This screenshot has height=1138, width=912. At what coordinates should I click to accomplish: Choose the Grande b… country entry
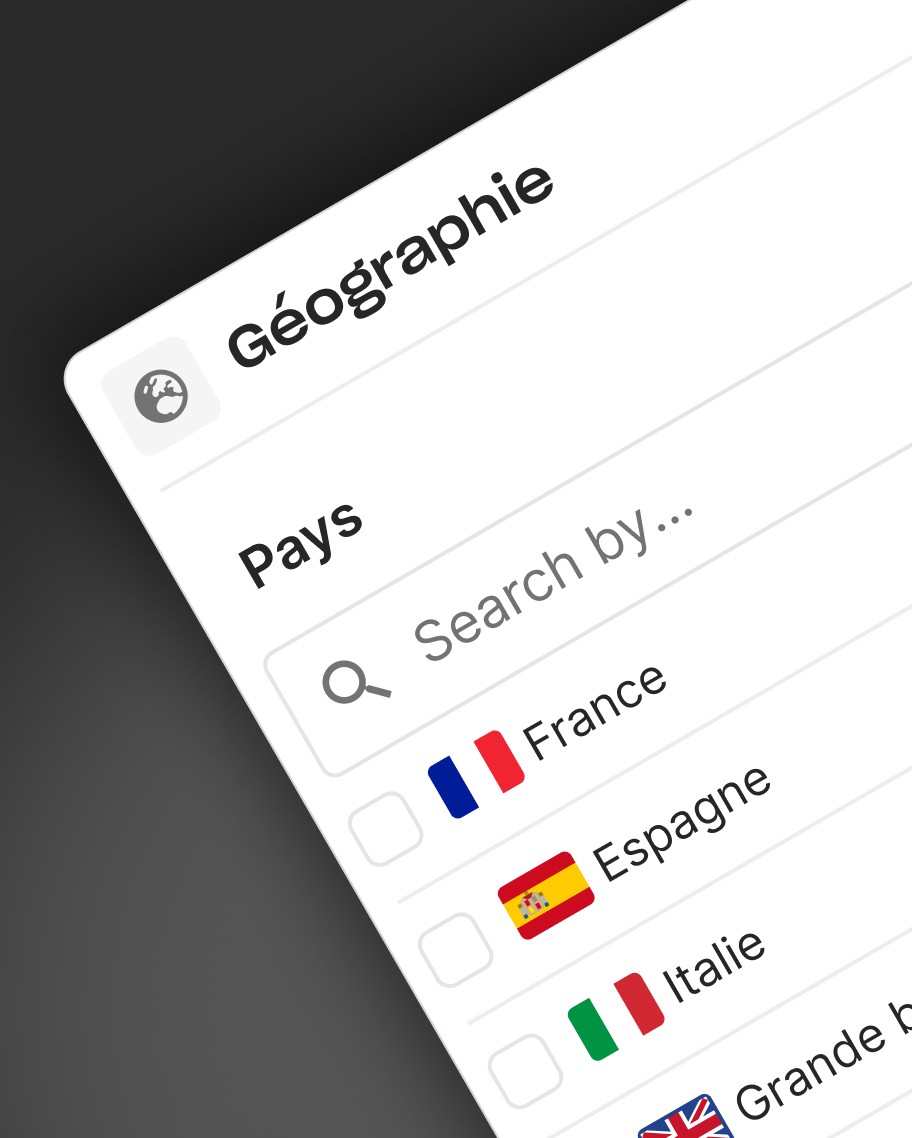[822, 1060]
